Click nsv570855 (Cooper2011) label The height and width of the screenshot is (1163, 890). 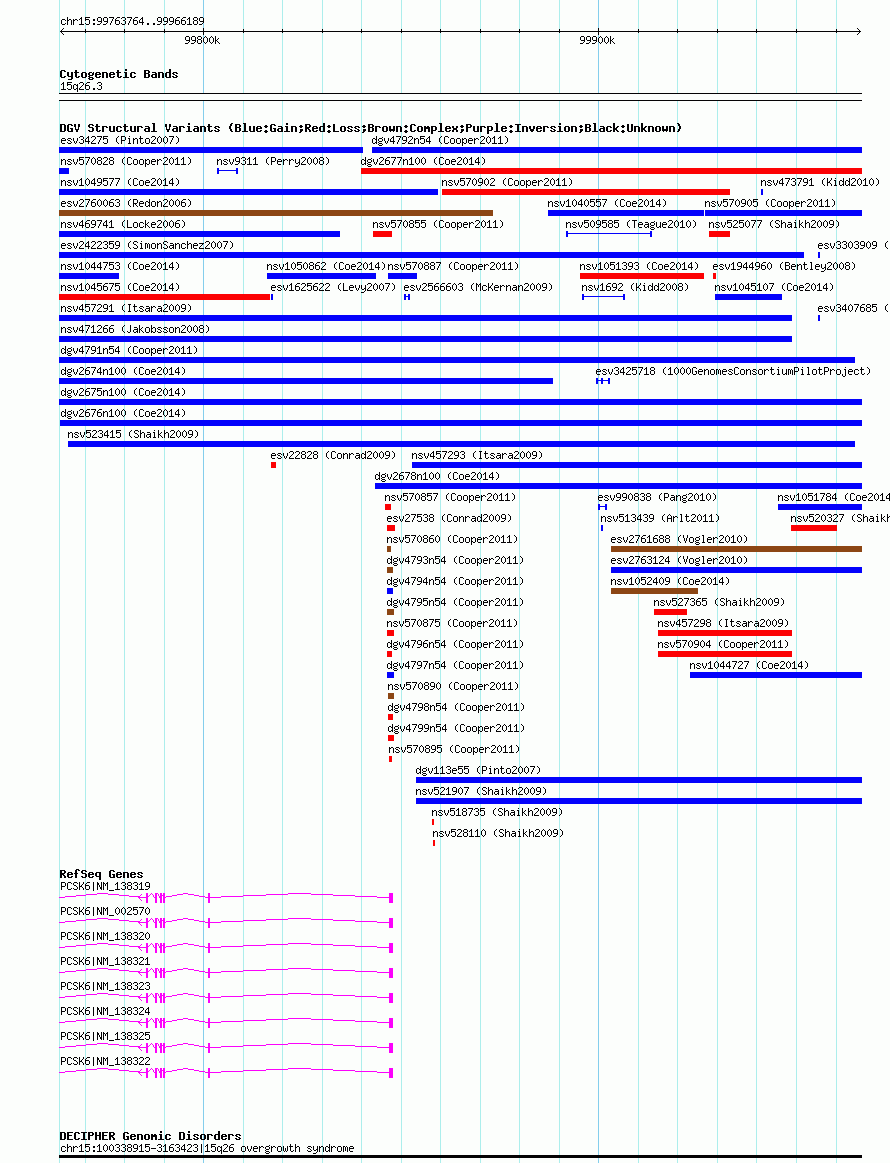coord(438,224)
